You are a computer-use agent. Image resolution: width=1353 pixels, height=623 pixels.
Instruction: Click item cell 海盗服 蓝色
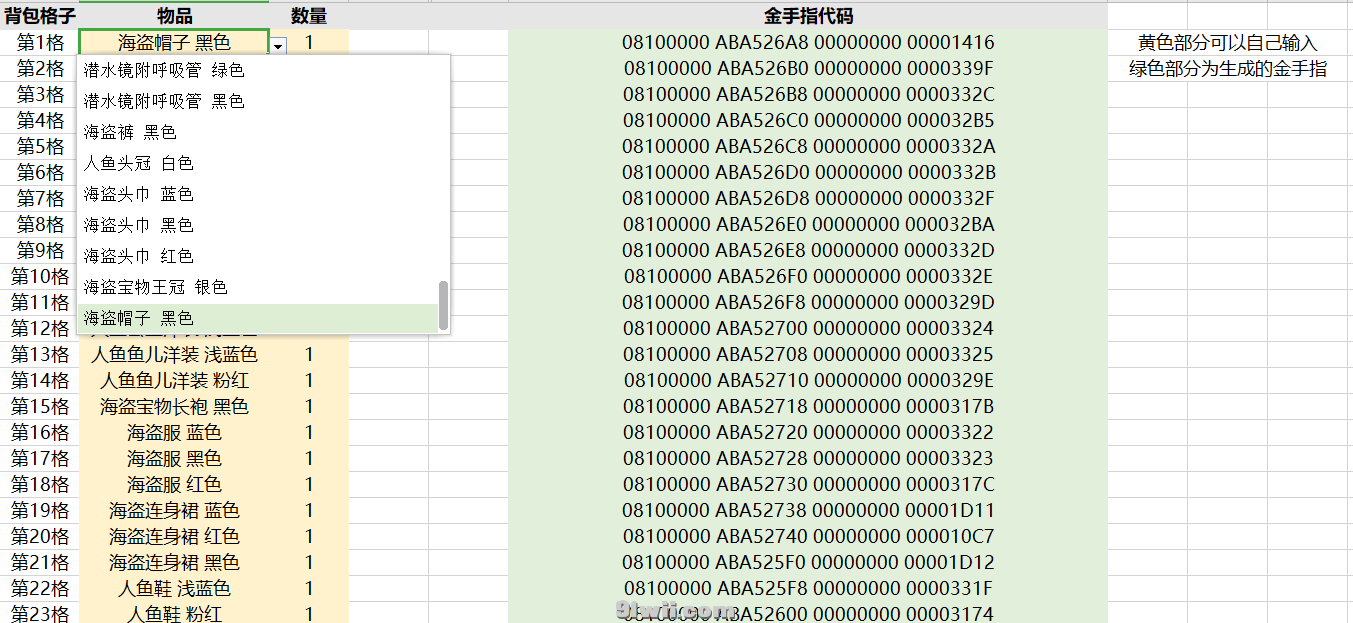coord(174,432)
